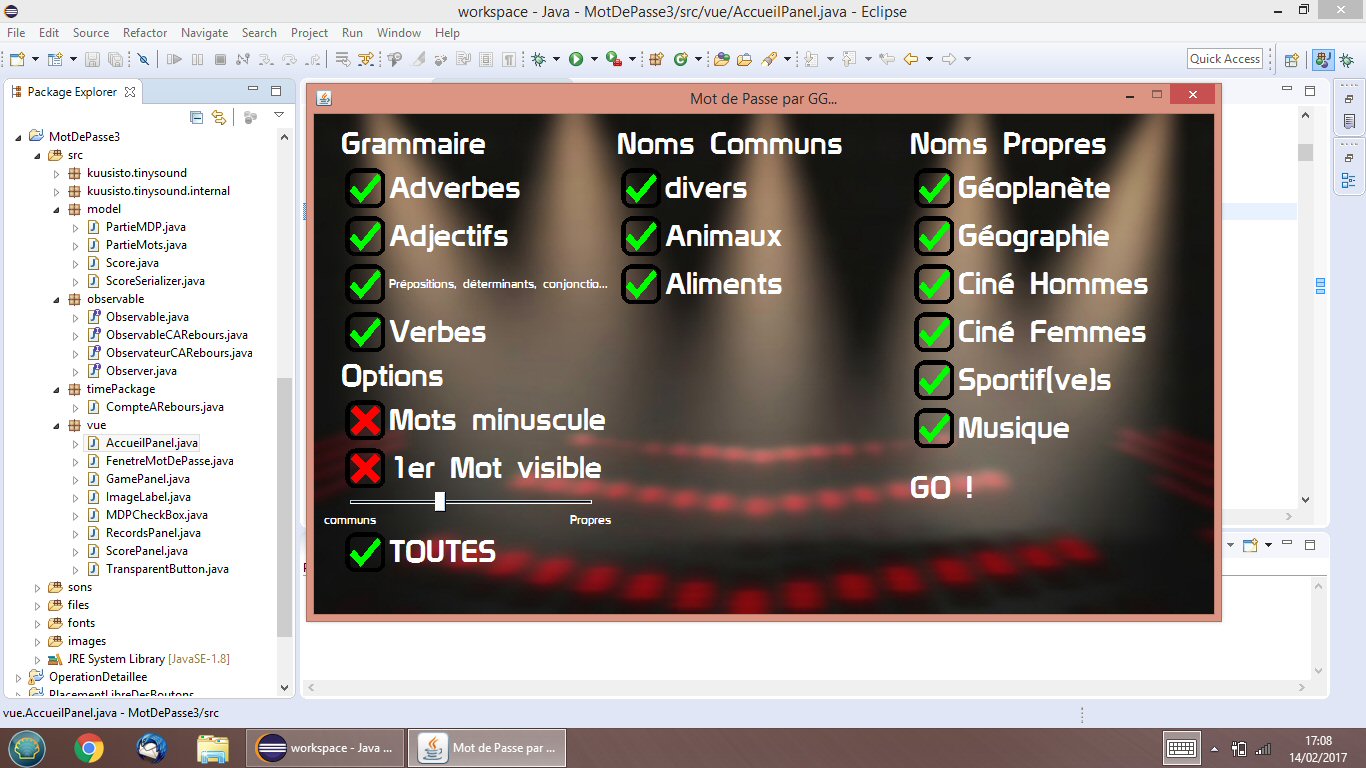Click Collapse All in Package Explorer
This screenshot has height=768, width=1366.
196,117
